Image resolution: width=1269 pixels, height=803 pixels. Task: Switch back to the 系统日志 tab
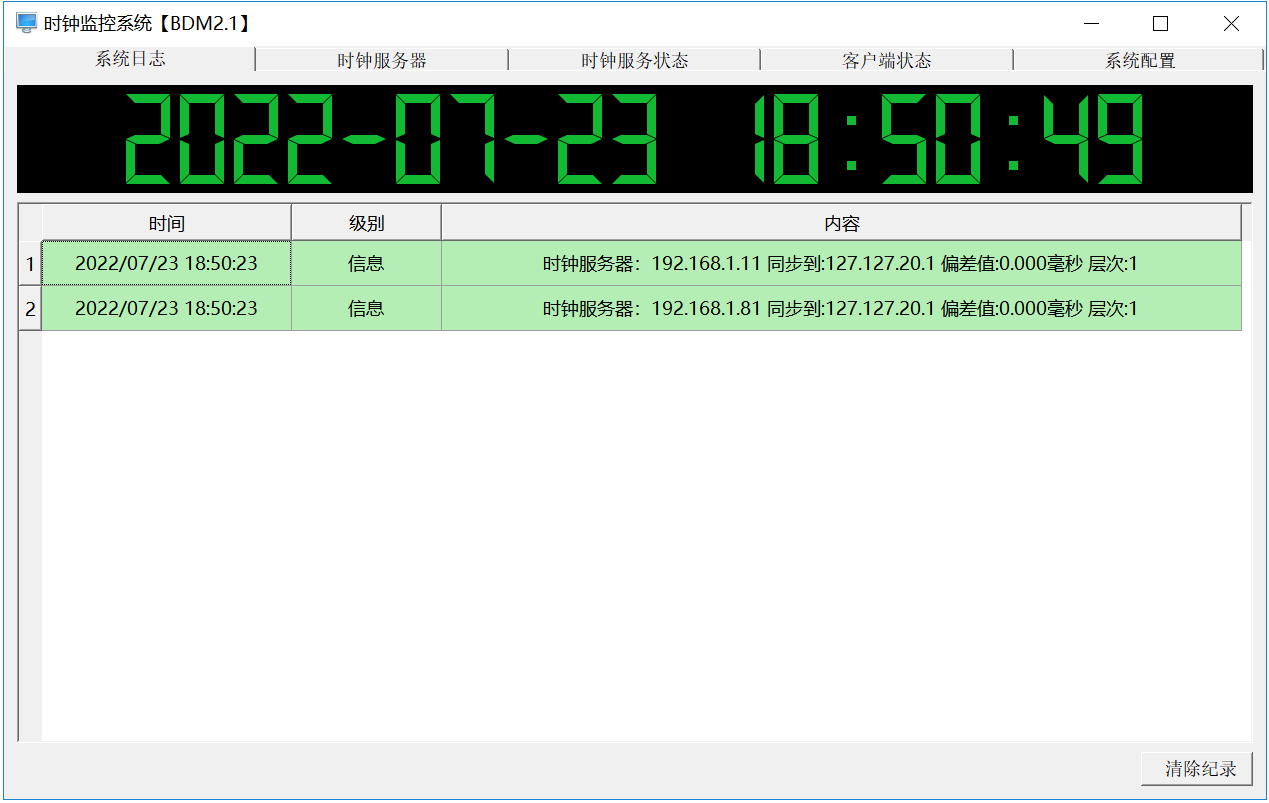point(130,60)
